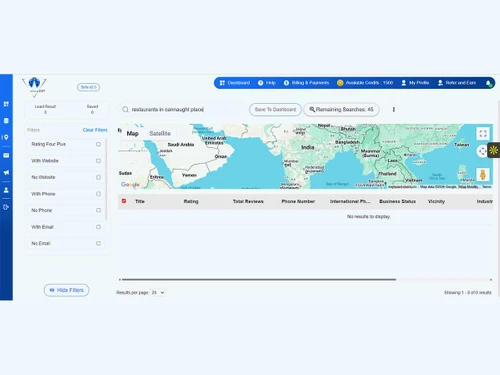Click the Hide Filters button
This screenshot has width=500, height=375.
point(66,290)
